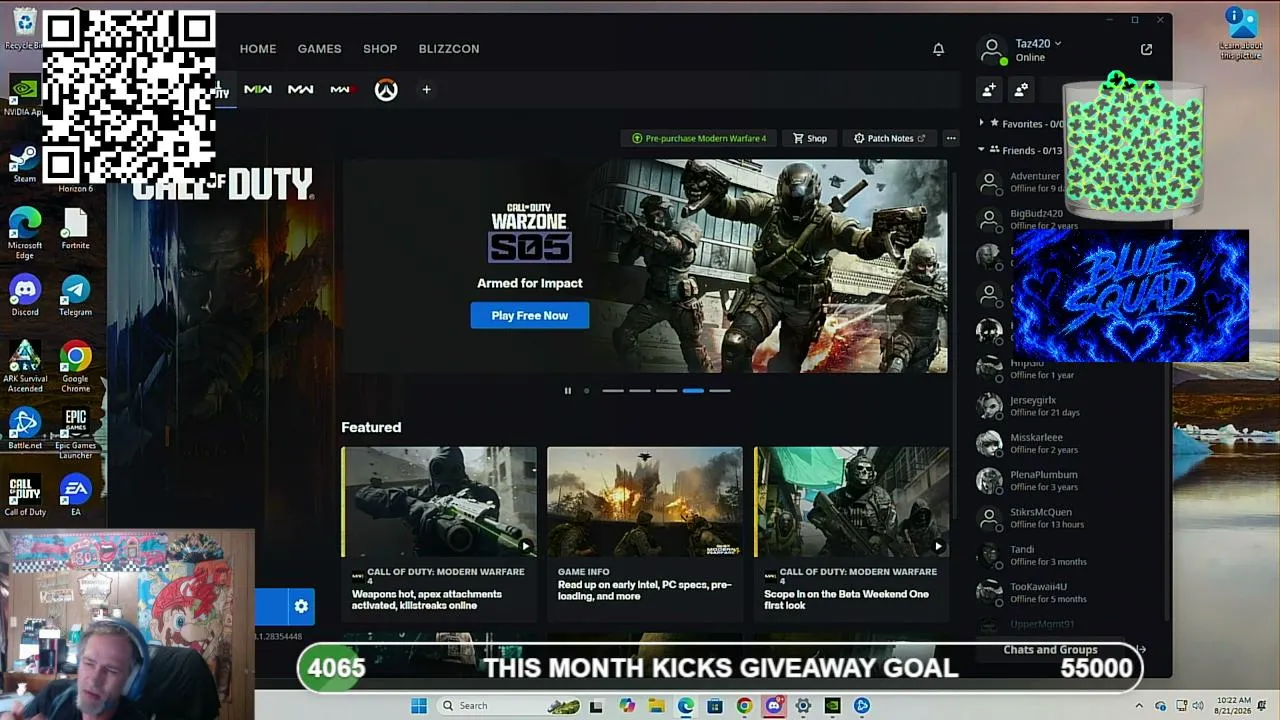Image resolution: width=1280 pixels, height=720 pixels.
Task: Open game settings gear beside Play button
Action: tap(301, 606)
